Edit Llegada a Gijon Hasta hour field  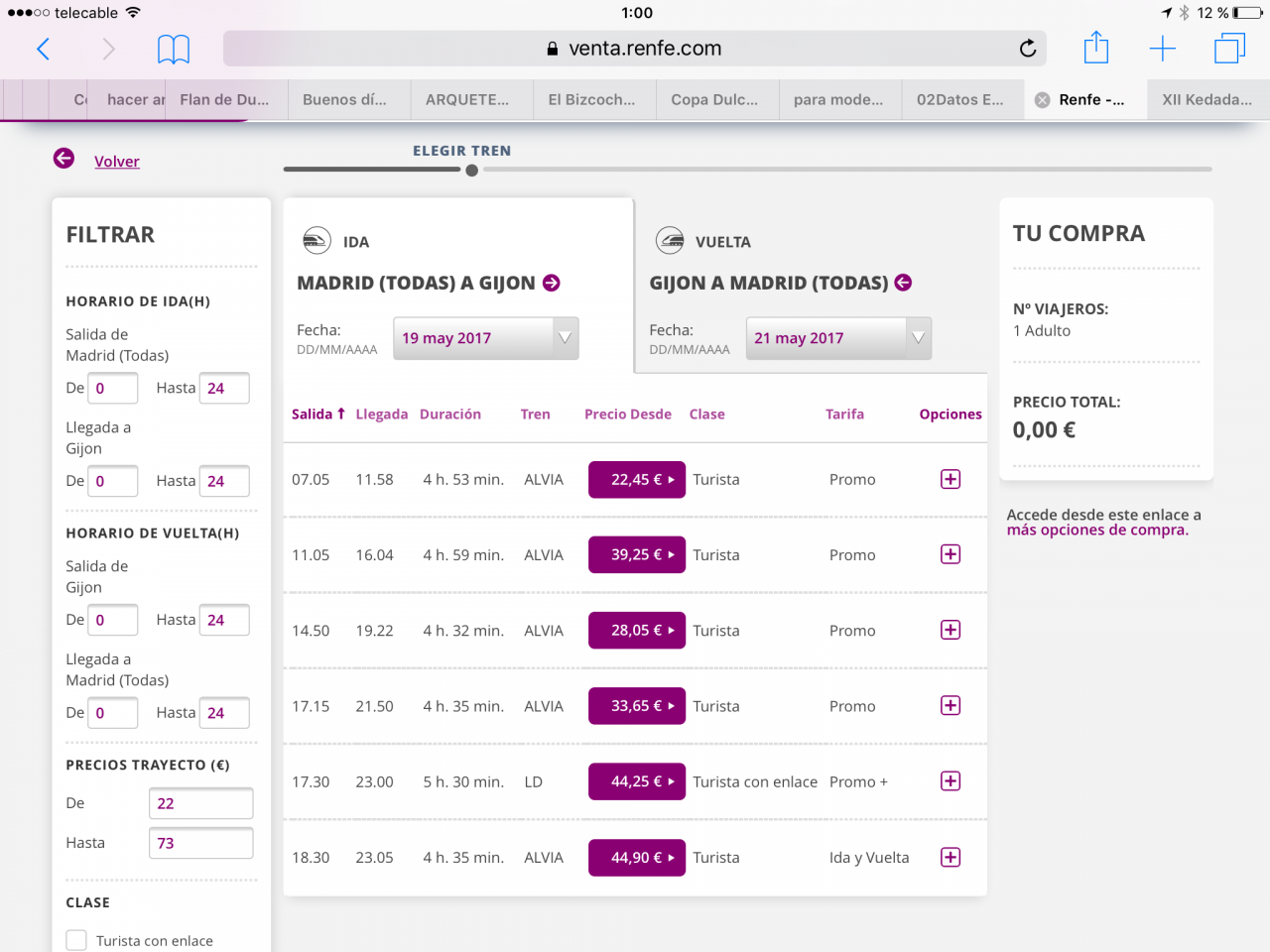[224, 481]
